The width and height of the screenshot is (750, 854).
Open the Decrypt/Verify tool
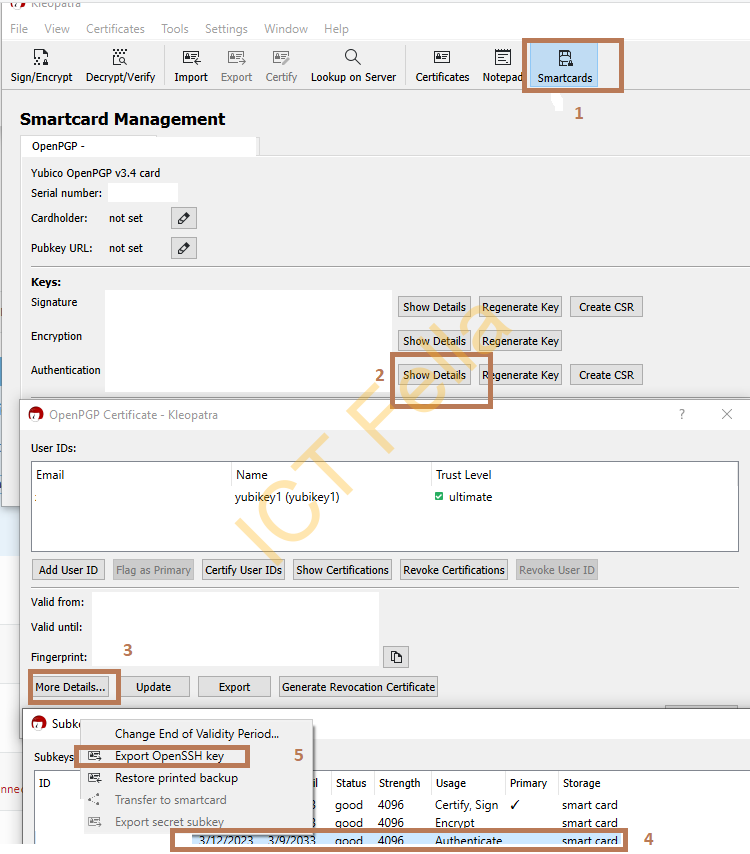[120, 65]
